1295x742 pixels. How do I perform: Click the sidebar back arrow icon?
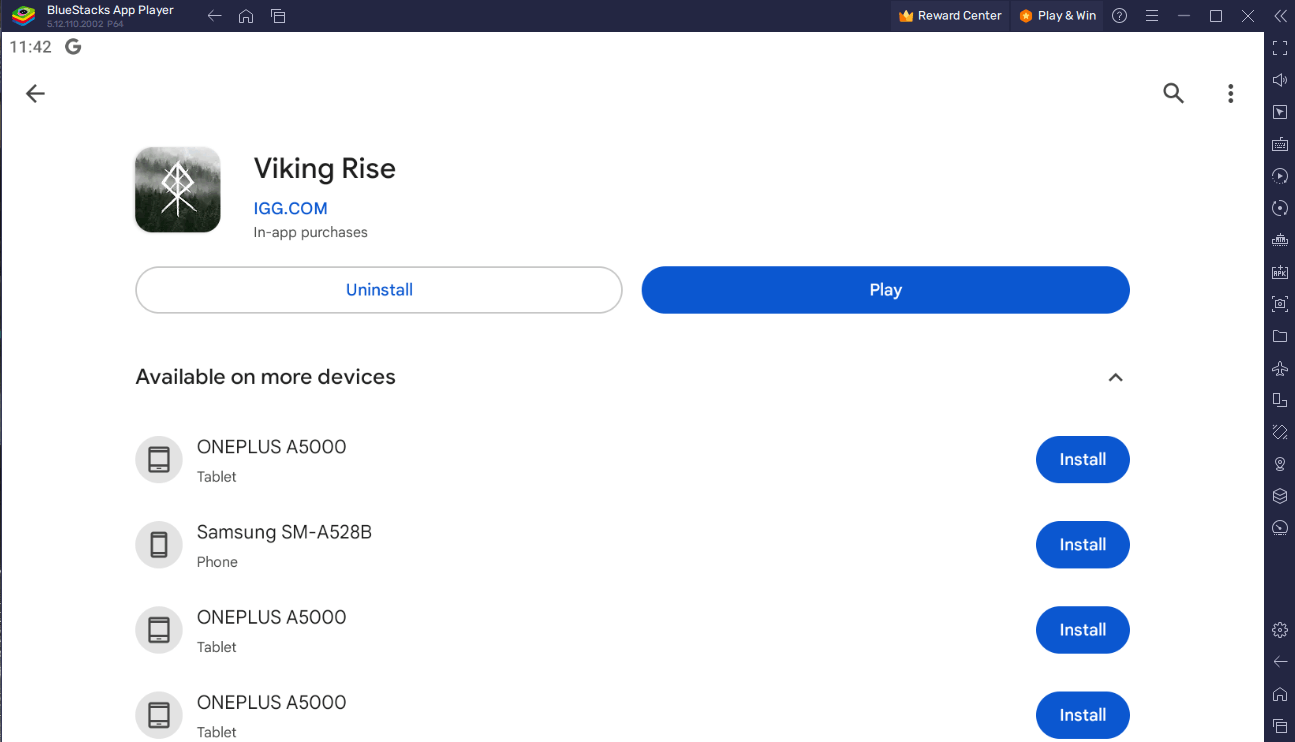point(1280,662)
